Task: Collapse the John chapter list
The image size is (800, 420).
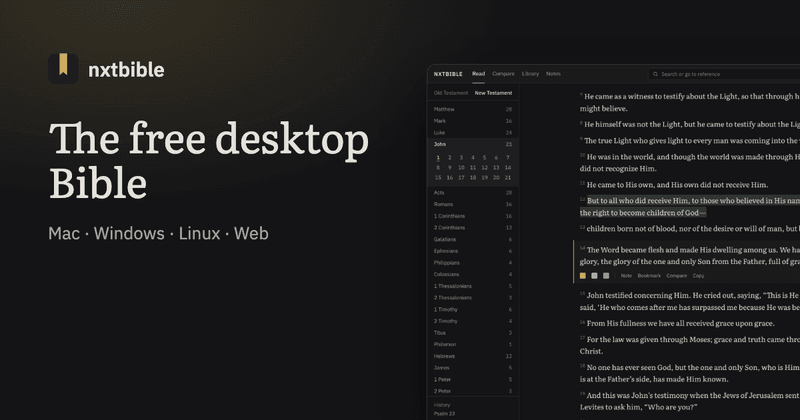Action: (x=472, y=144)
